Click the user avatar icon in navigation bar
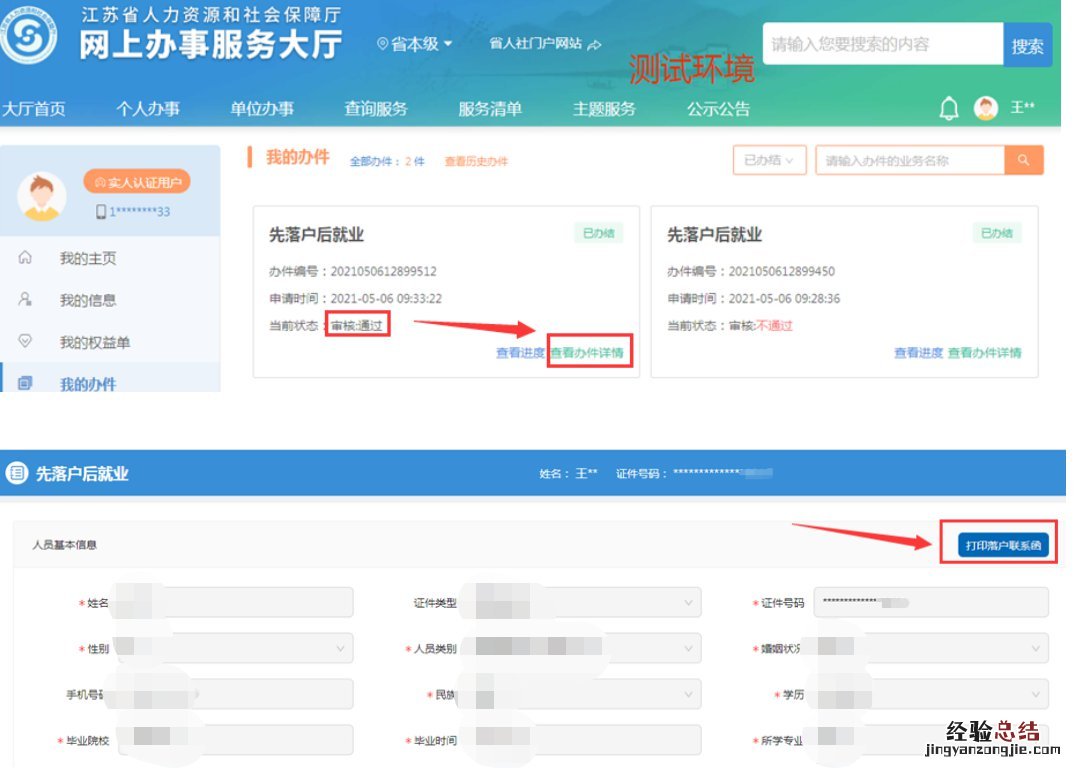The width and height of the screenshot is (1075, 768). click(x=986, y=109)
